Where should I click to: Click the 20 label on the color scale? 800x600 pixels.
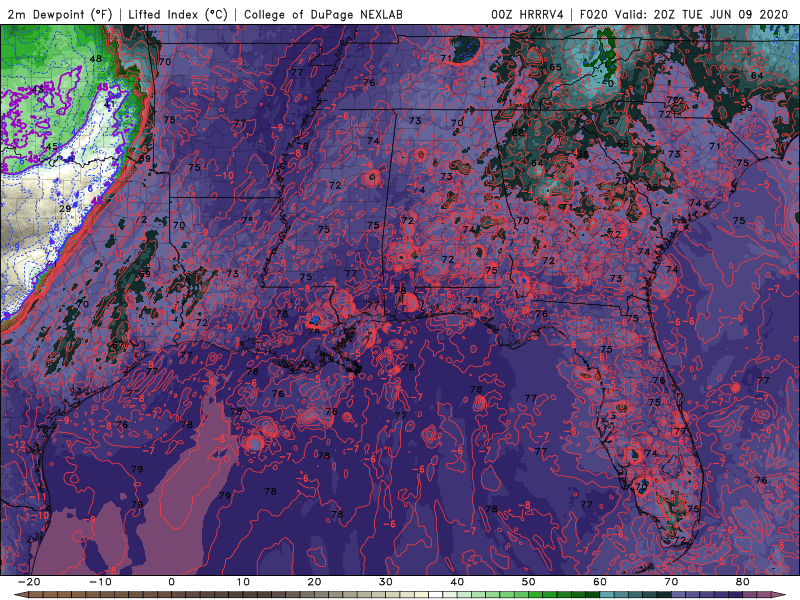pyautogui.click(x=314, y=582)
